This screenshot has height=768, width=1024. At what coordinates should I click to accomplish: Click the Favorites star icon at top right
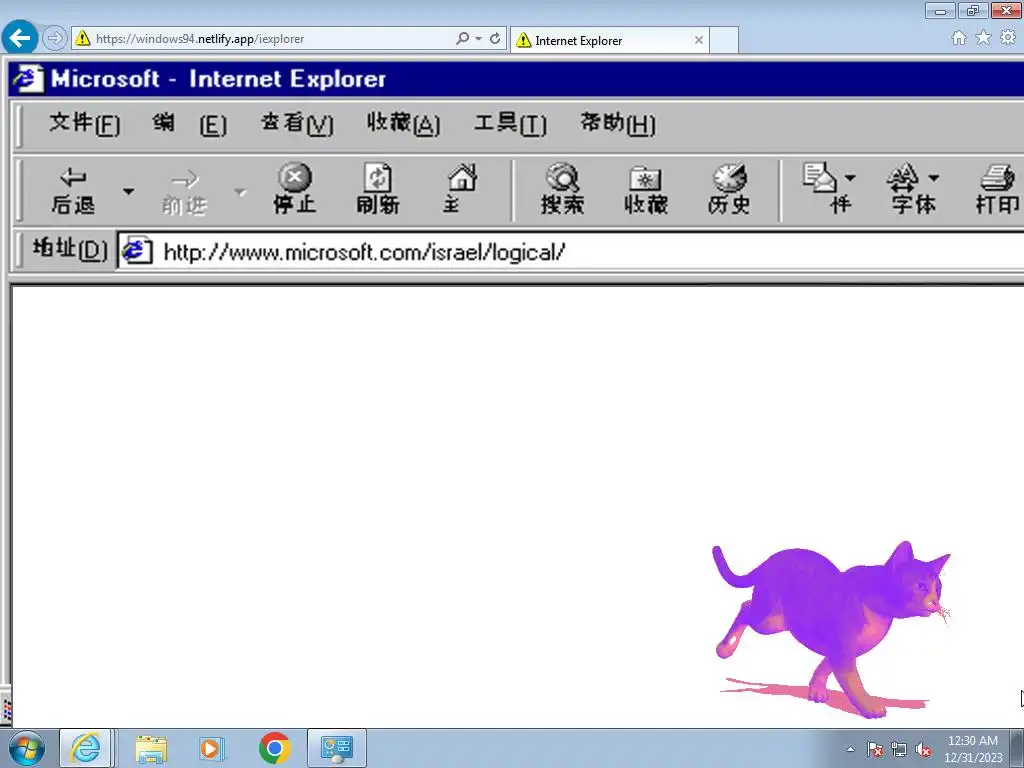point(983,38)
